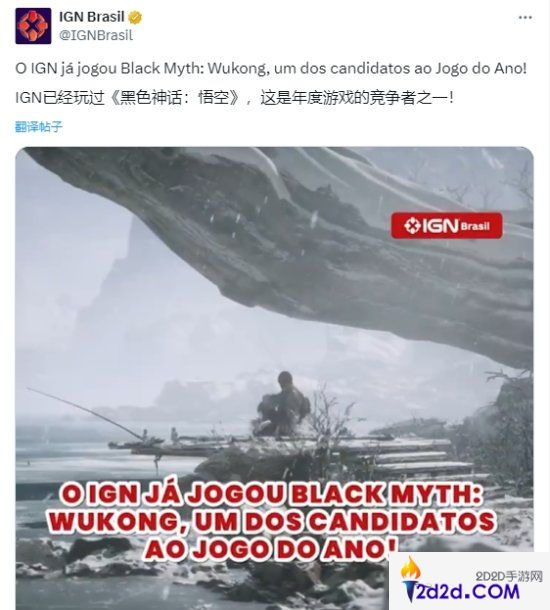Play the Black Myth Wukong video

(274, 378)
